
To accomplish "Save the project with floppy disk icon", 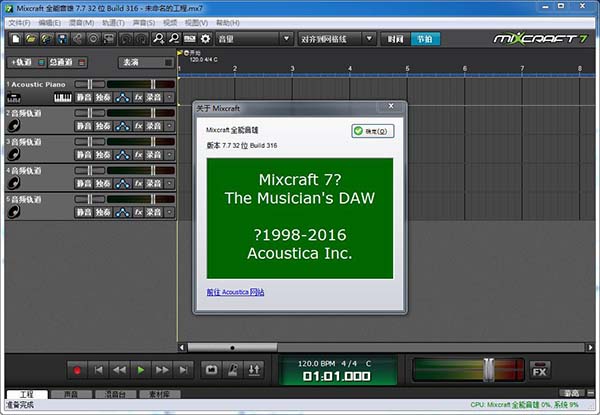I will click(x=62, y=39).
